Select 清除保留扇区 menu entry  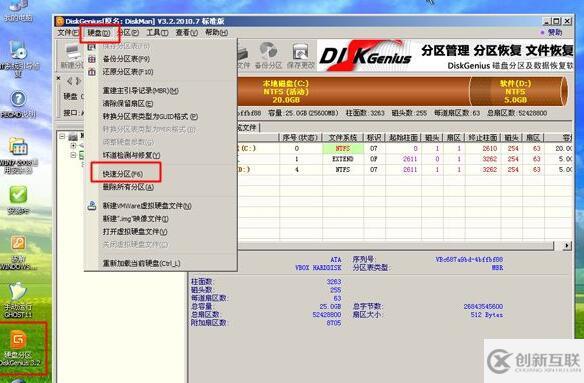[128, 104]
